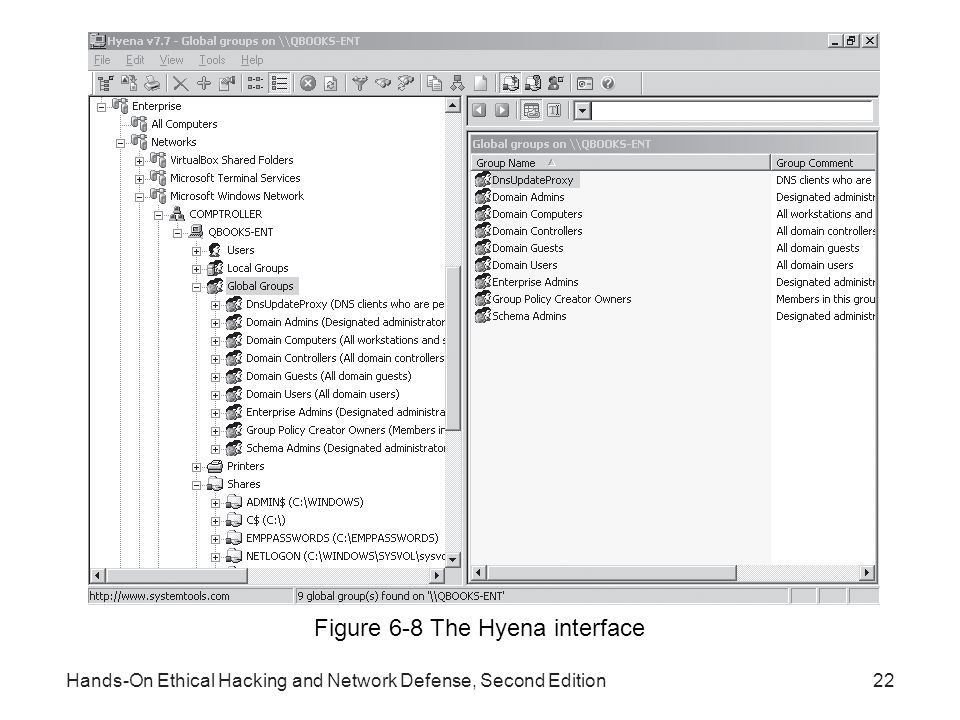Open properties via the toolbar properties icon
Viewport: 960px width, 720px height.
pos(227,83)
